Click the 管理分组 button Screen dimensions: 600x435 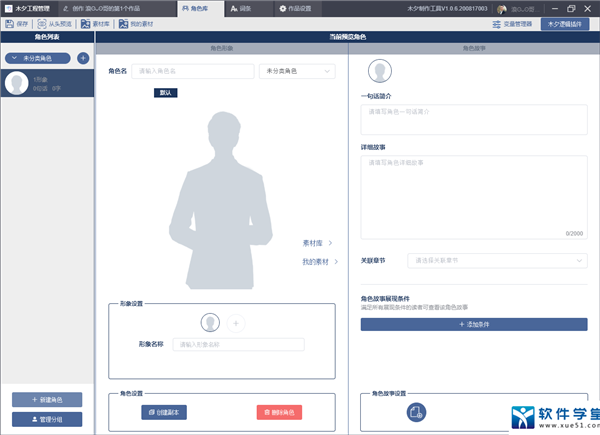(47, 419)
